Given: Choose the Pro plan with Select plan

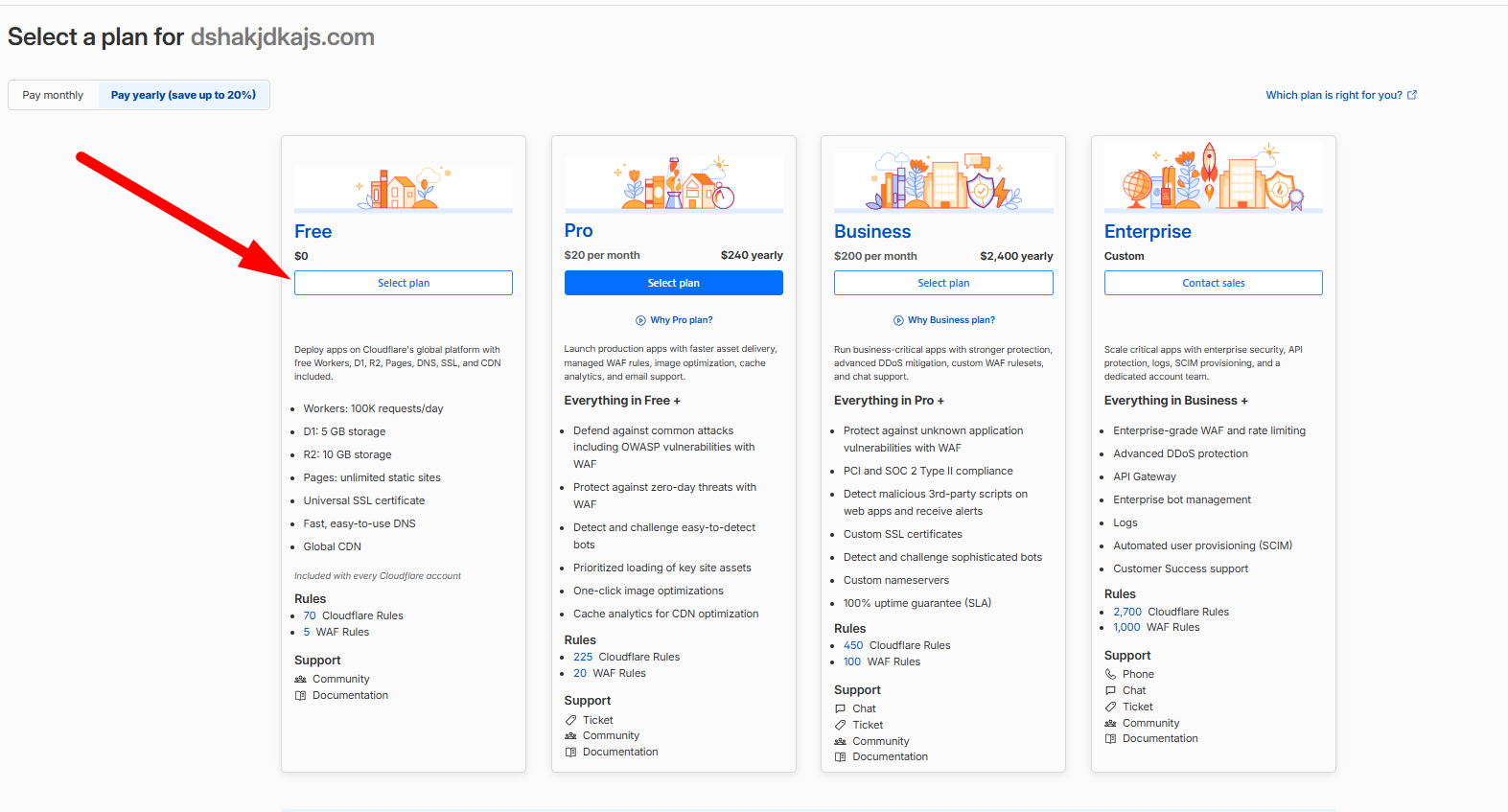Looking at the screenshot, I should [x=674, y=283].
